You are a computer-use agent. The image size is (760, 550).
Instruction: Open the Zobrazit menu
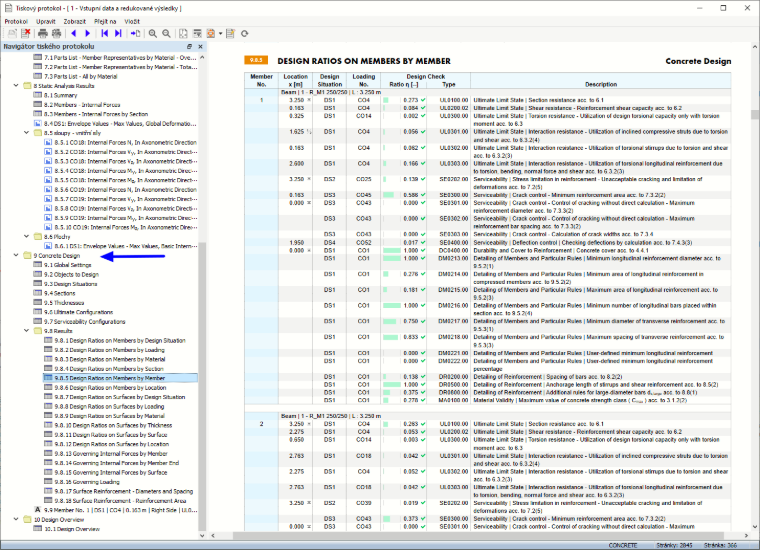(75, 21)
